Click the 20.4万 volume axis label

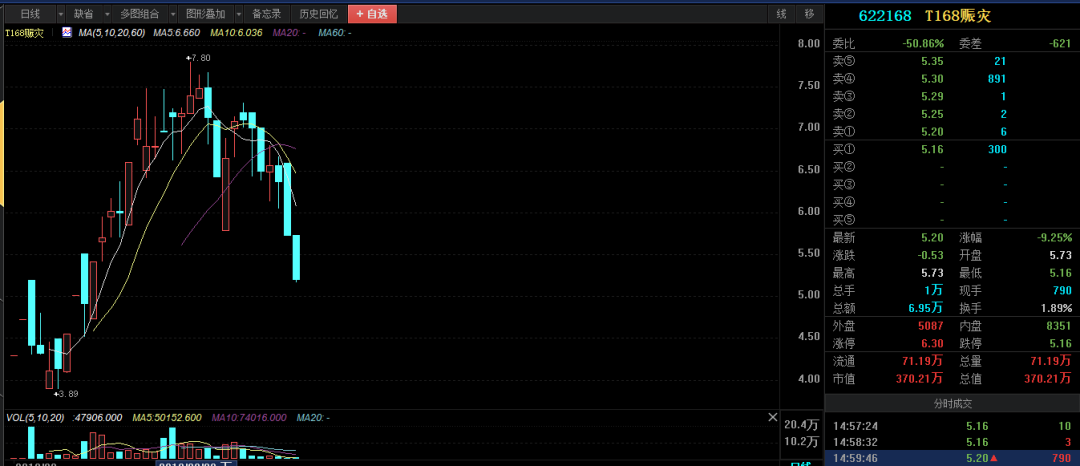click(x=802, y=424)
